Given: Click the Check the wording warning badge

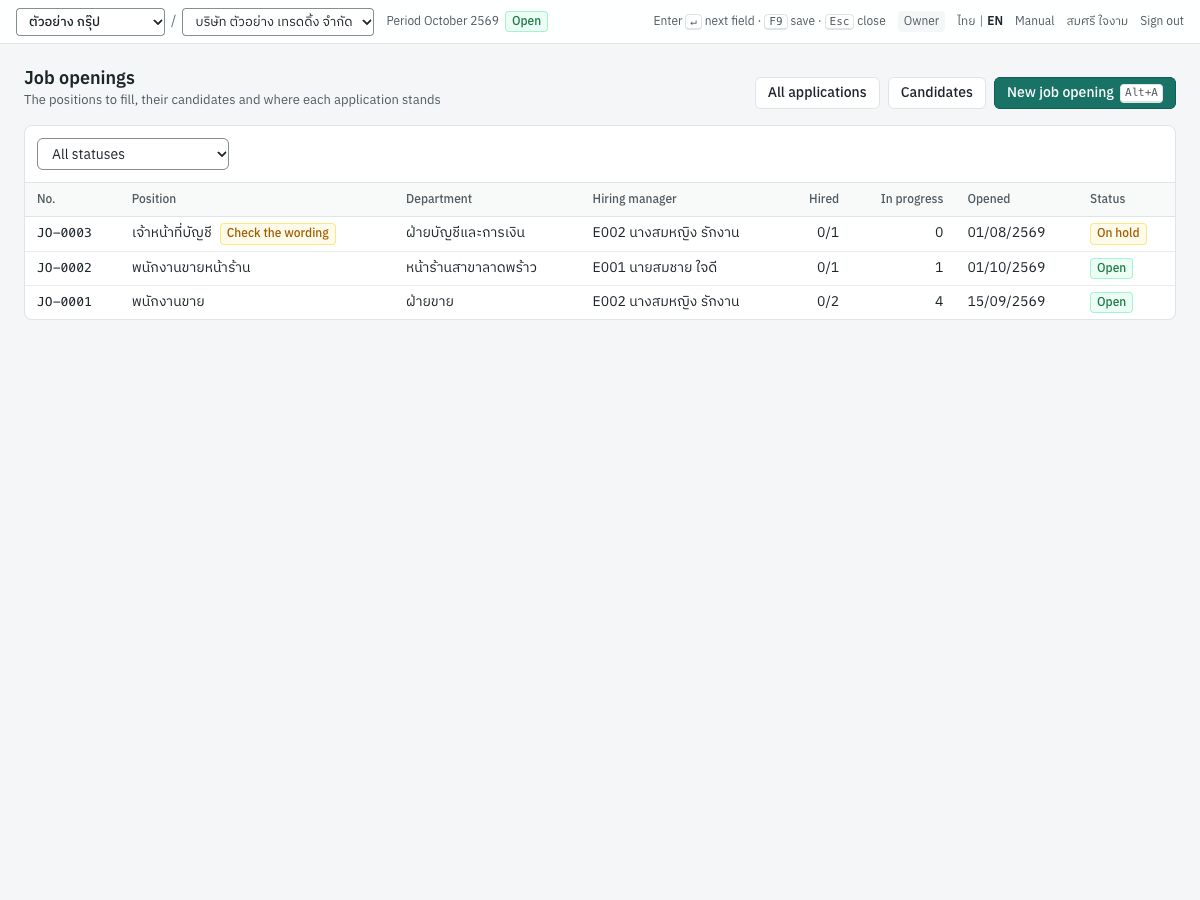Looking at the screenshot, I should (x=278, y=233).
